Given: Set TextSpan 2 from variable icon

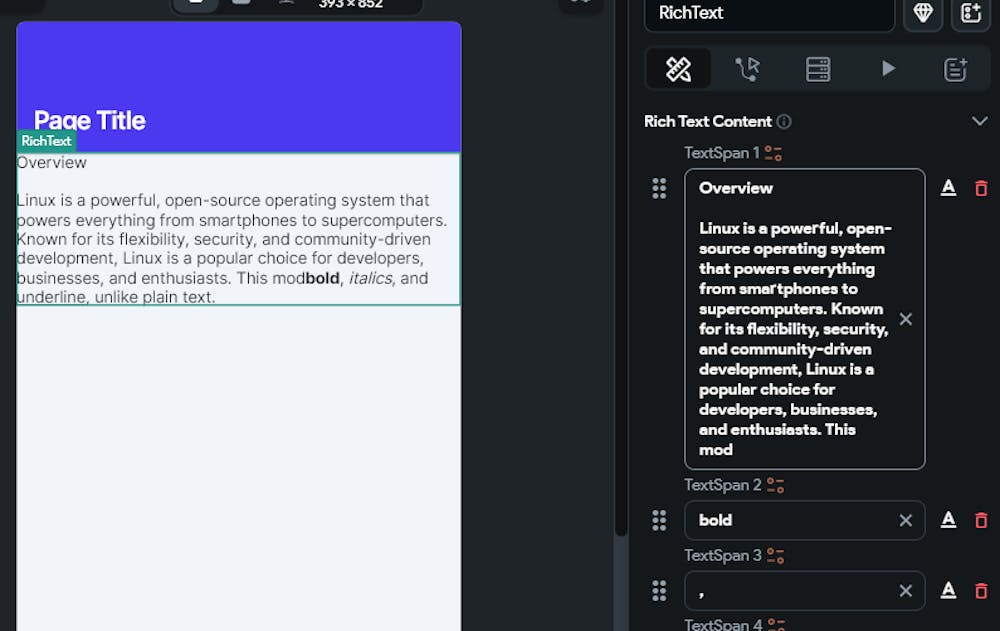Looking at the screenshot, I should 776,486.
